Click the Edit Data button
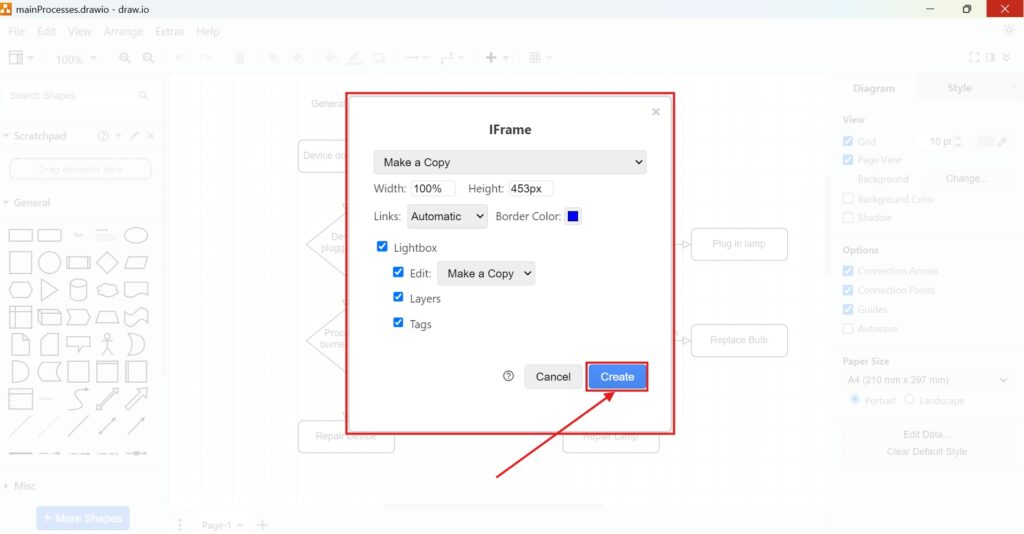 [x=927, y=434]
